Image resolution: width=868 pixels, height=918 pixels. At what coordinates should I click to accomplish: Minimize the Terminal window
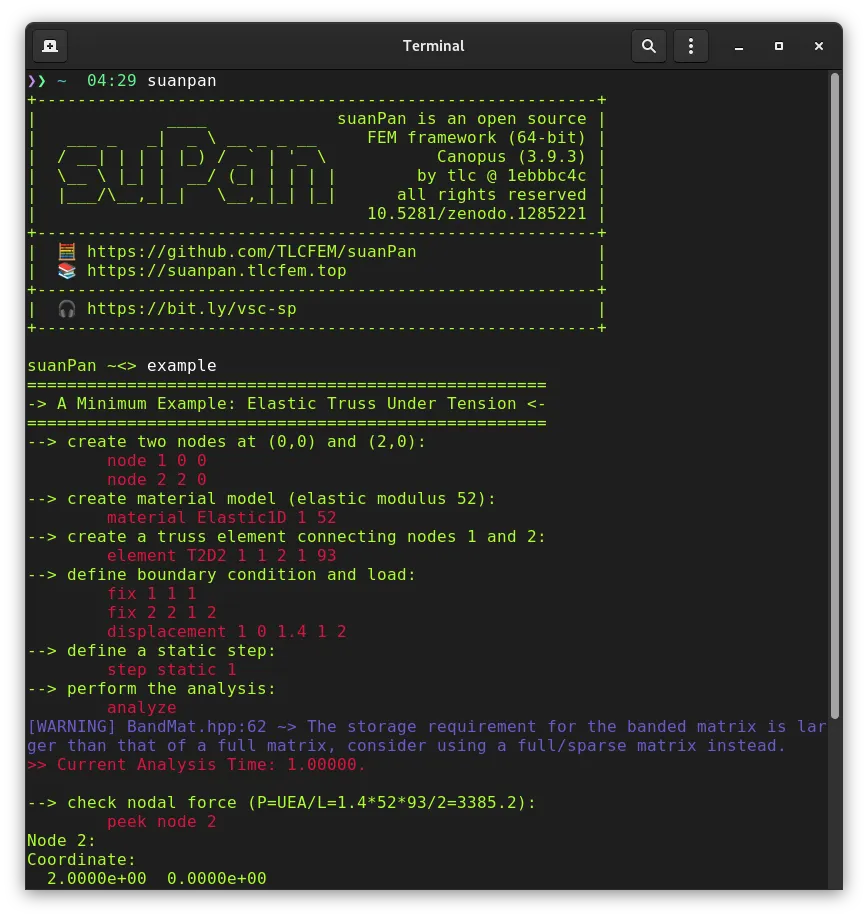739,46
